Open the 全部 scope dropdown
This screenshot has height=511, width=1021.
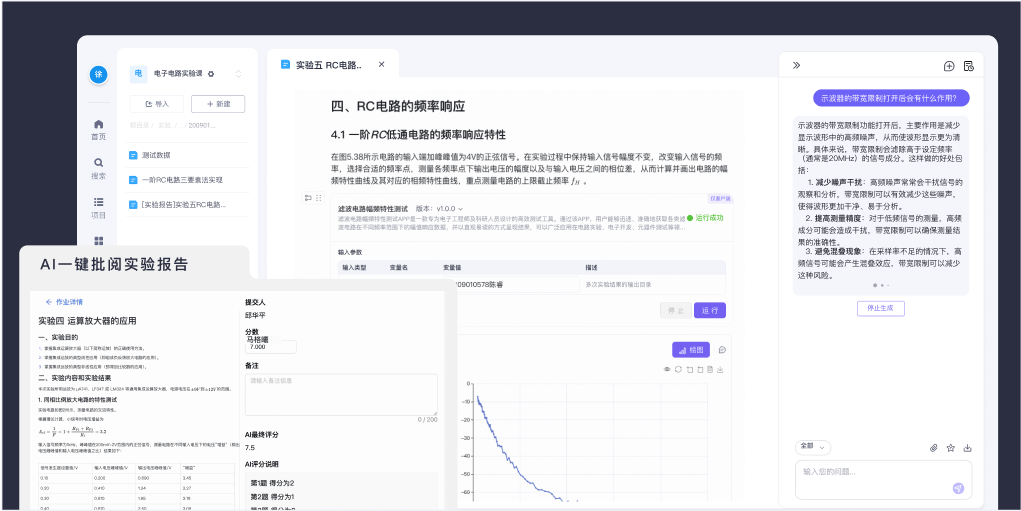(x=813, y=447)
